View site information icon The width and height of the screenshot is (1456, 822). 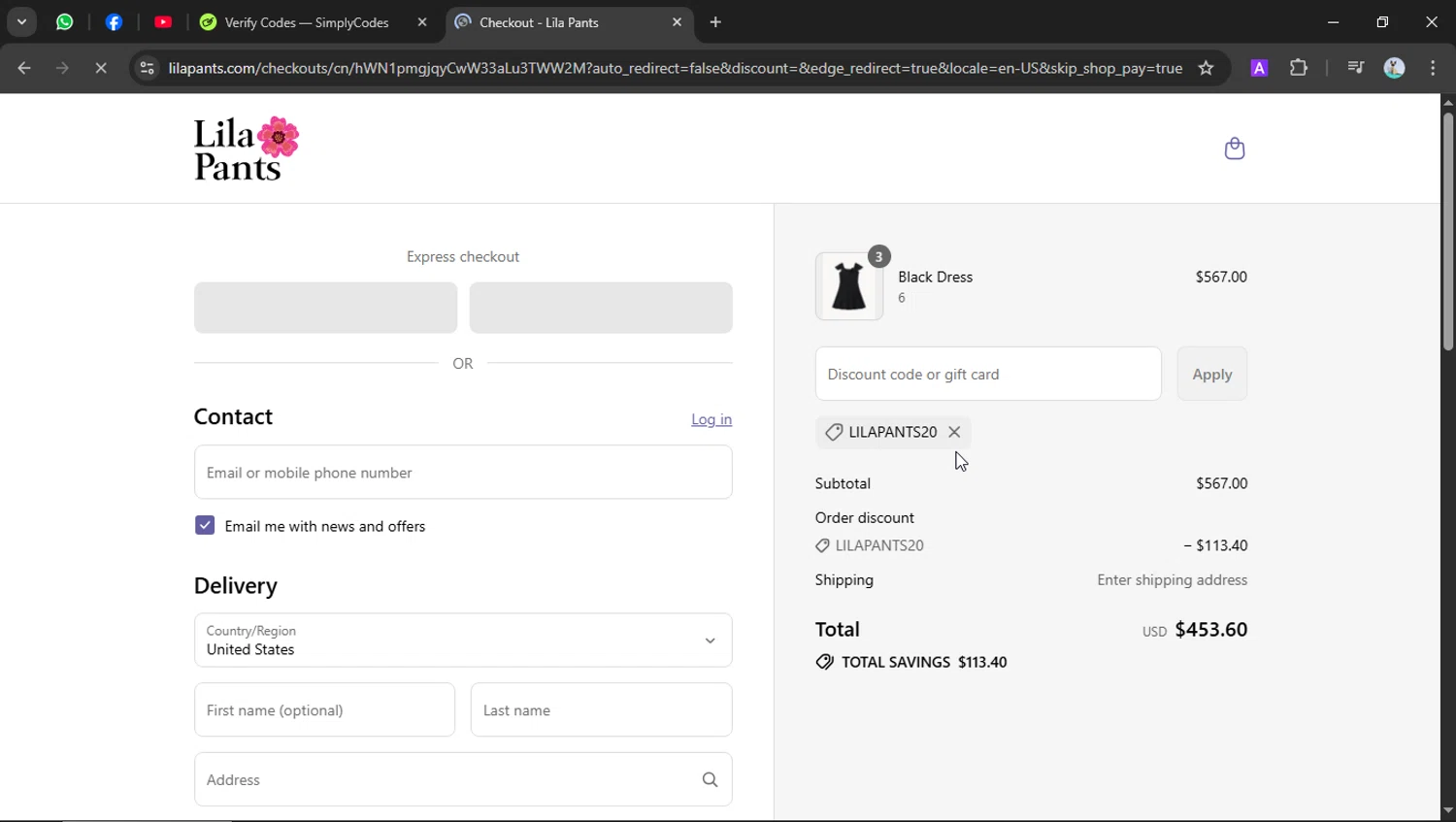coord(147,68)
